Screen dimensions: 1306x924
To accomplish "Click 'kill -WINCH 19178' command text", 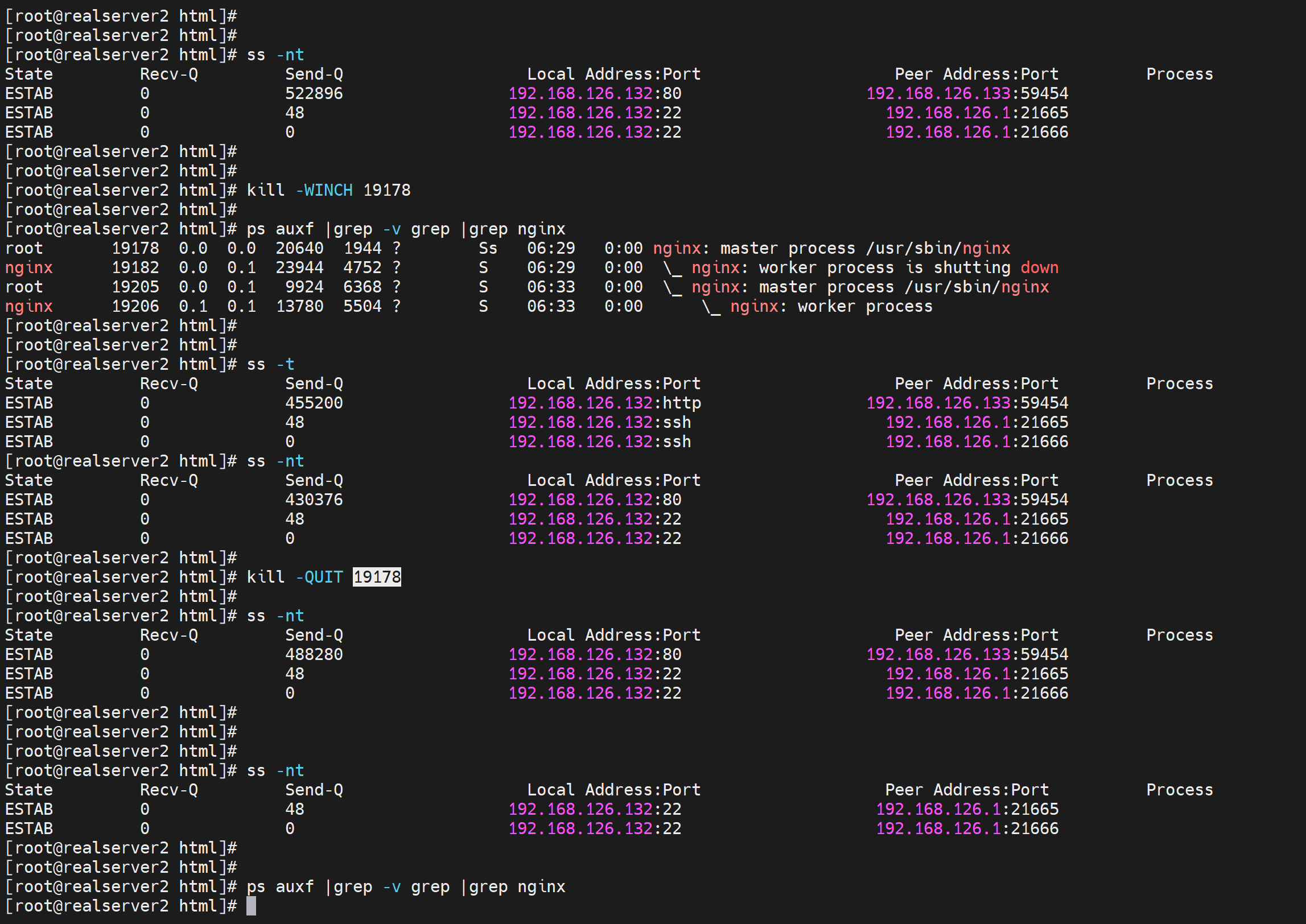I will tap(328, 190).
